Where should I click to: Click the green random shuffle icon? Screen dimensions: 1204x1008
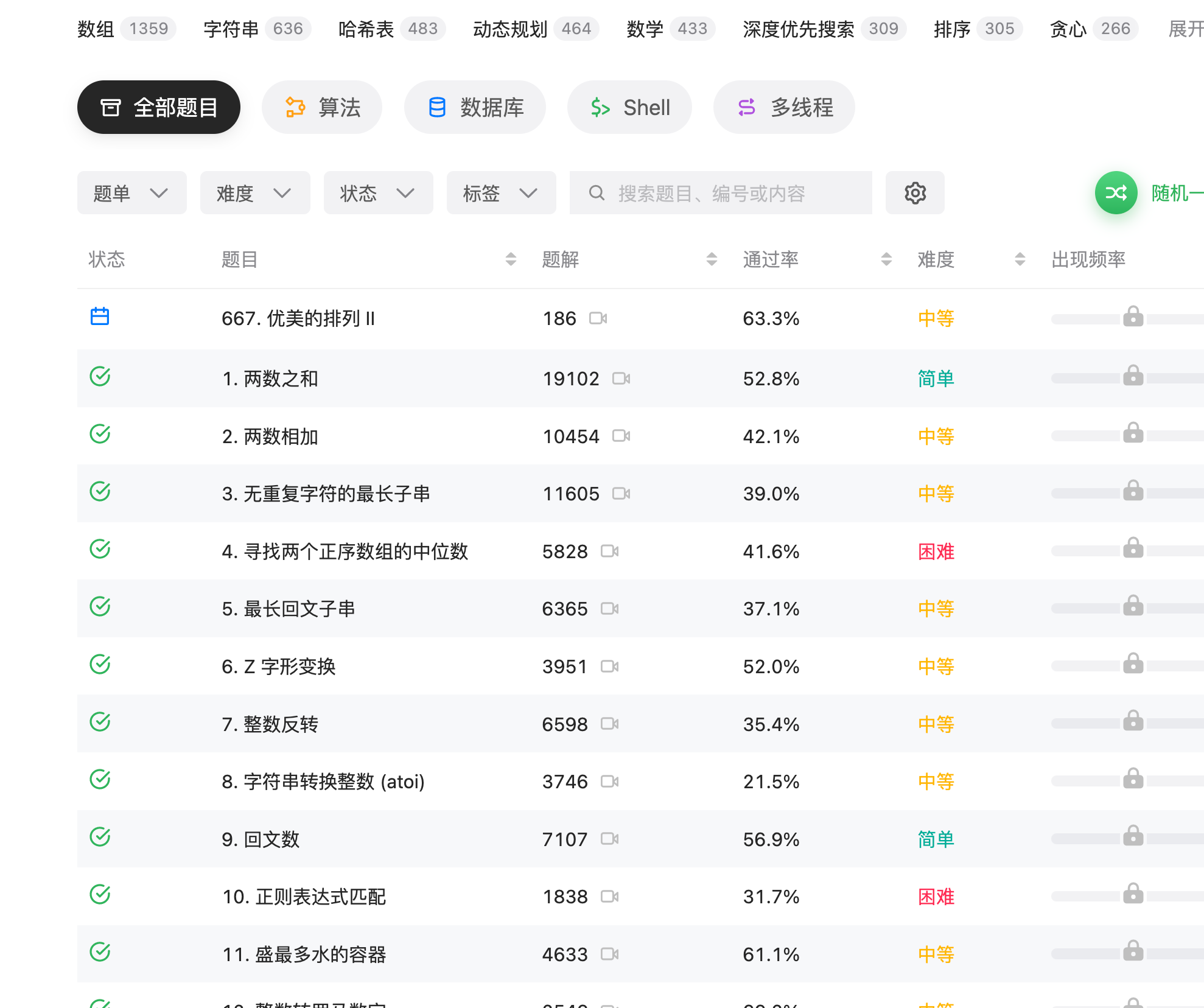pyautogui.click(x=1116, y=193)
